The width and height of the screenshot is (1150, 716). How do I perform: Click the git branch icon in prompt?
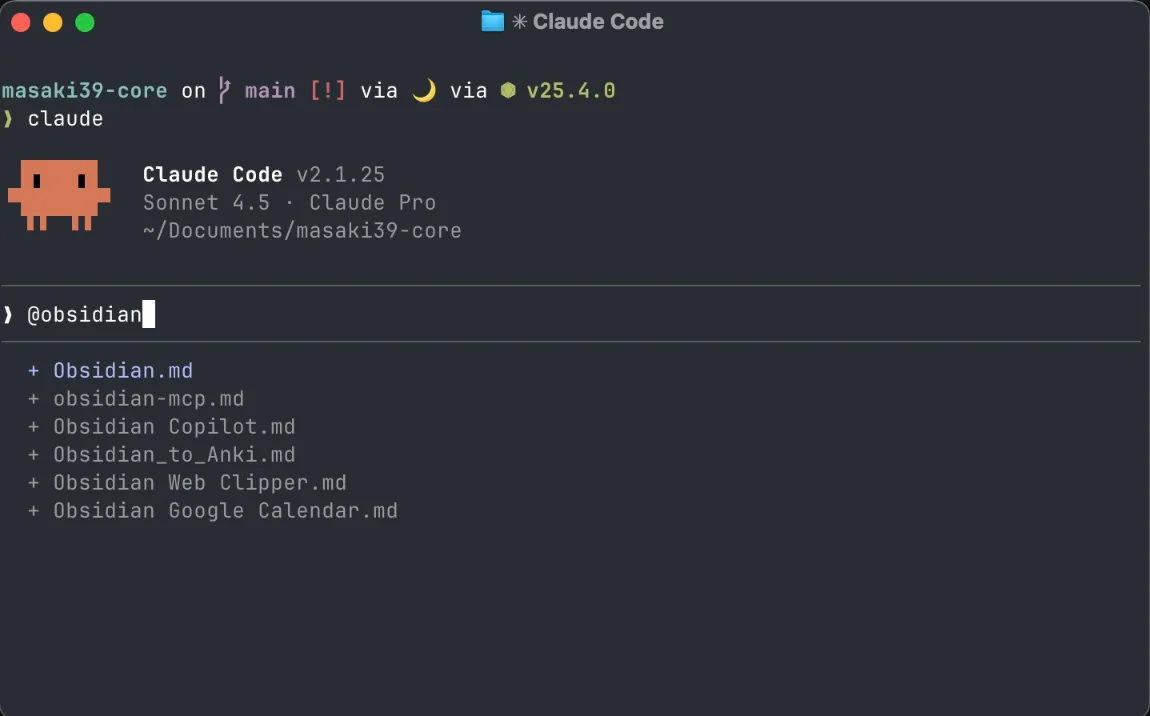tap(225, 91)
